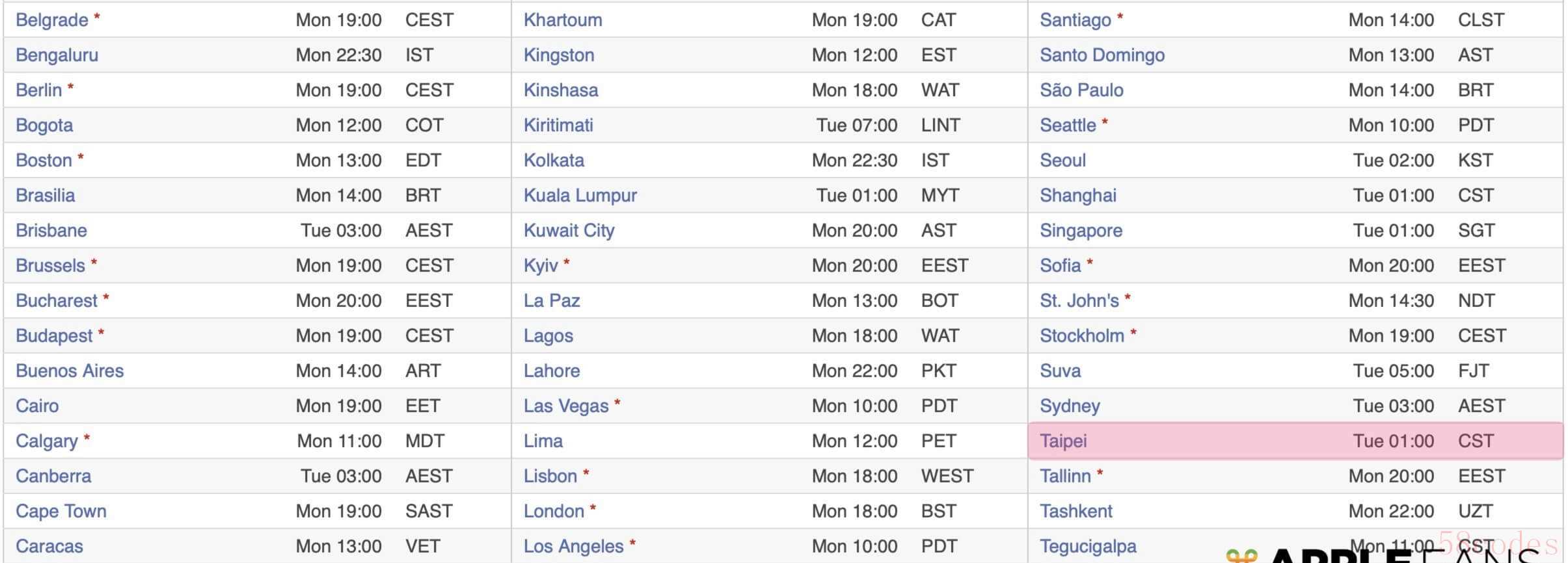Click the Buenos Aires link

click(x=70, y=371)
